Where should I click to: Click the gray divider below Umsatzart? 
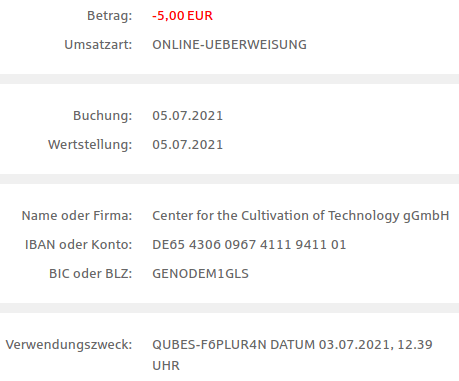pos(229,79)
